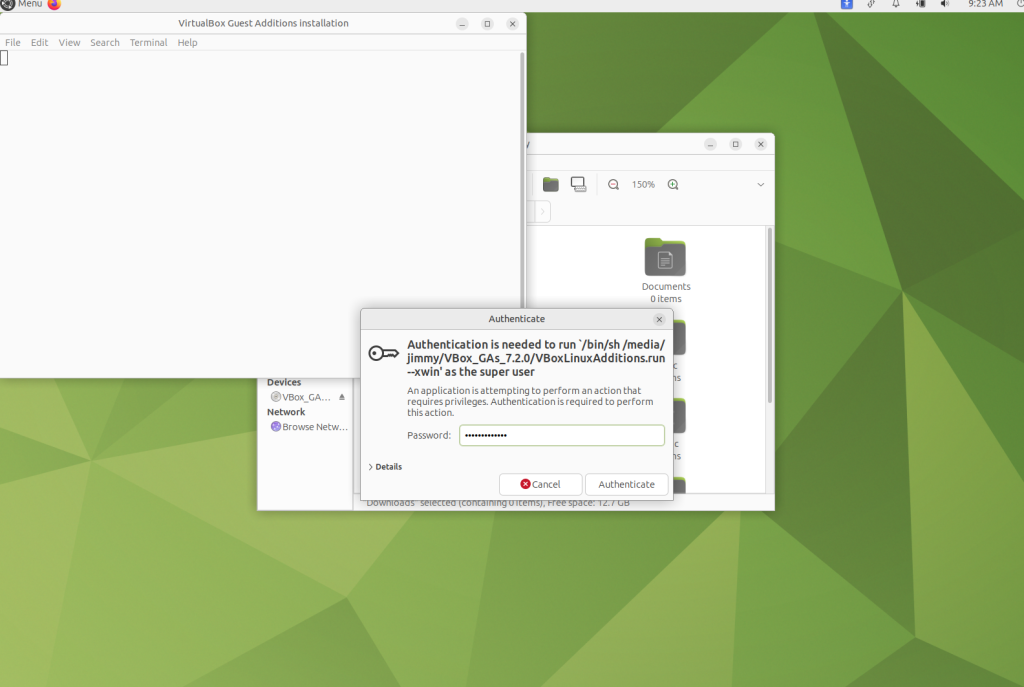This screenshot has width=1024, height=687.
Task: Cancel the authentication prompt
Action: click(x=540, y=485)
